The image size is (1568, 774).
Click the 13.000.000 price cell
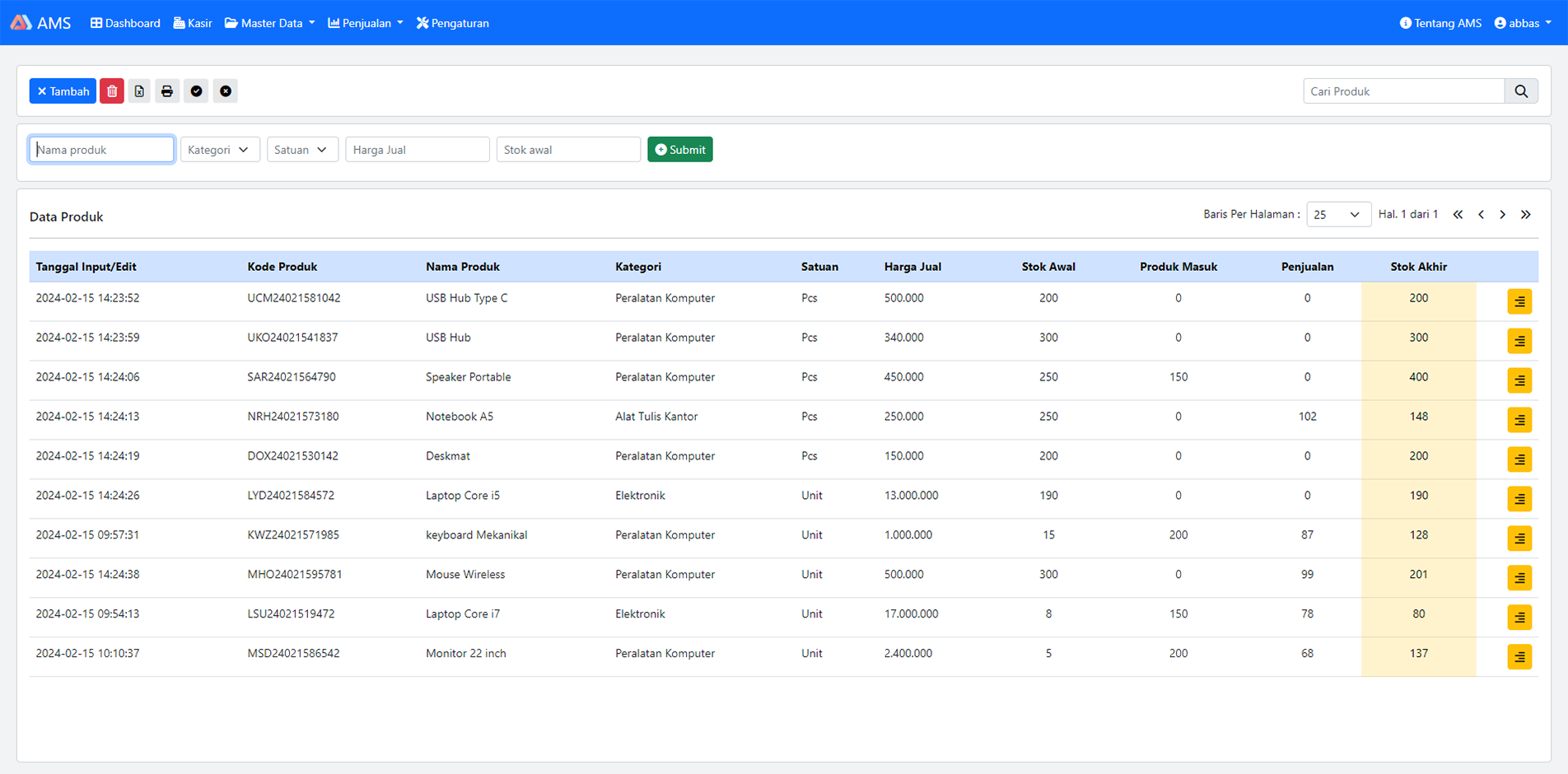point(912,496)
